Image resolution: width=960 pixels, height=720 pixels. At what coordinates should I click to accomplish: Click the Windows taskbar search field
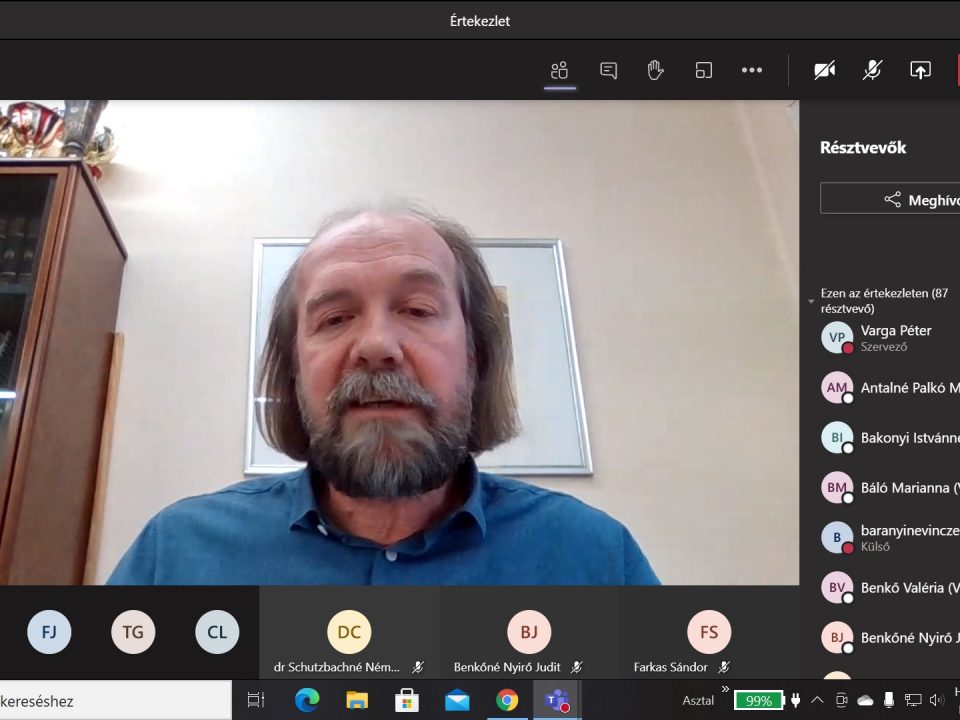point(110,701)
